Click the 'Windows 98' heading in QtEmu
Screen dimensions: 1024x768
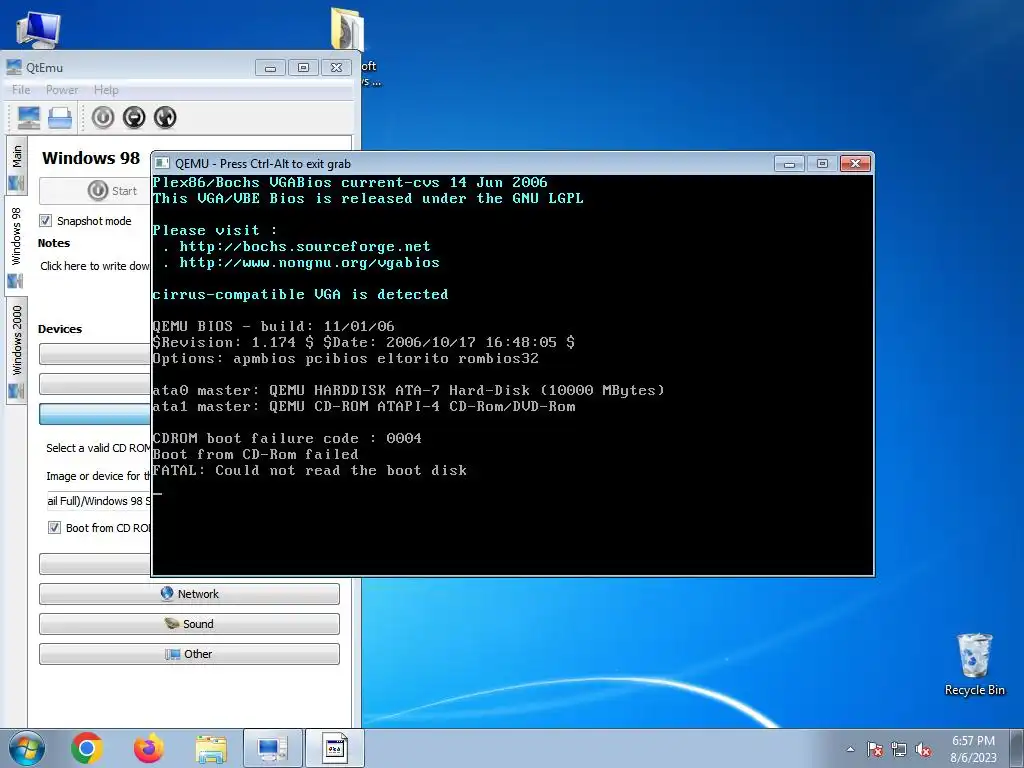point(91,158)
